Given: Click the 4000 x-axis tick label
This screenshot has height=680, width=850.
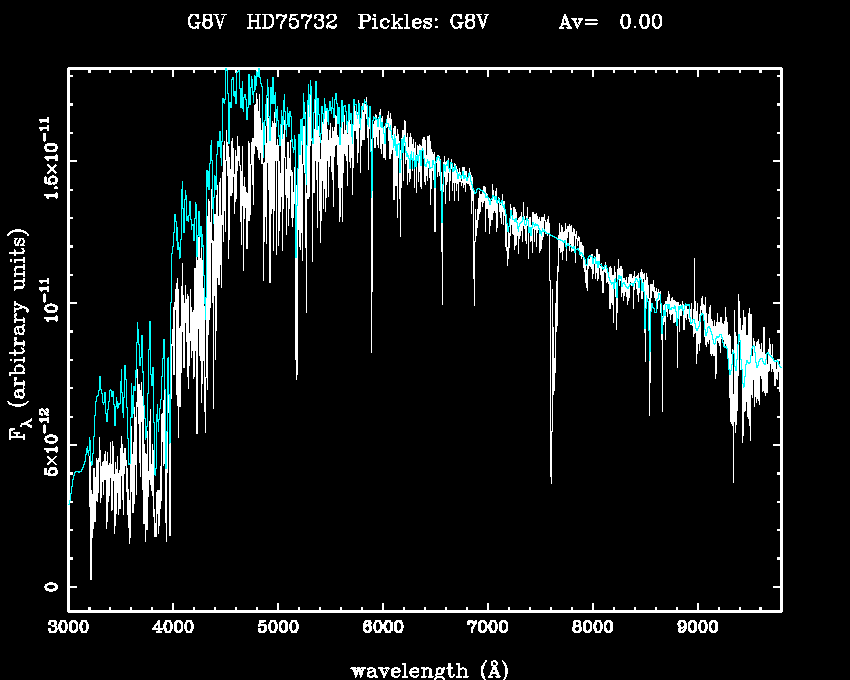Looking at the screenshot, I should pos(173,630).
